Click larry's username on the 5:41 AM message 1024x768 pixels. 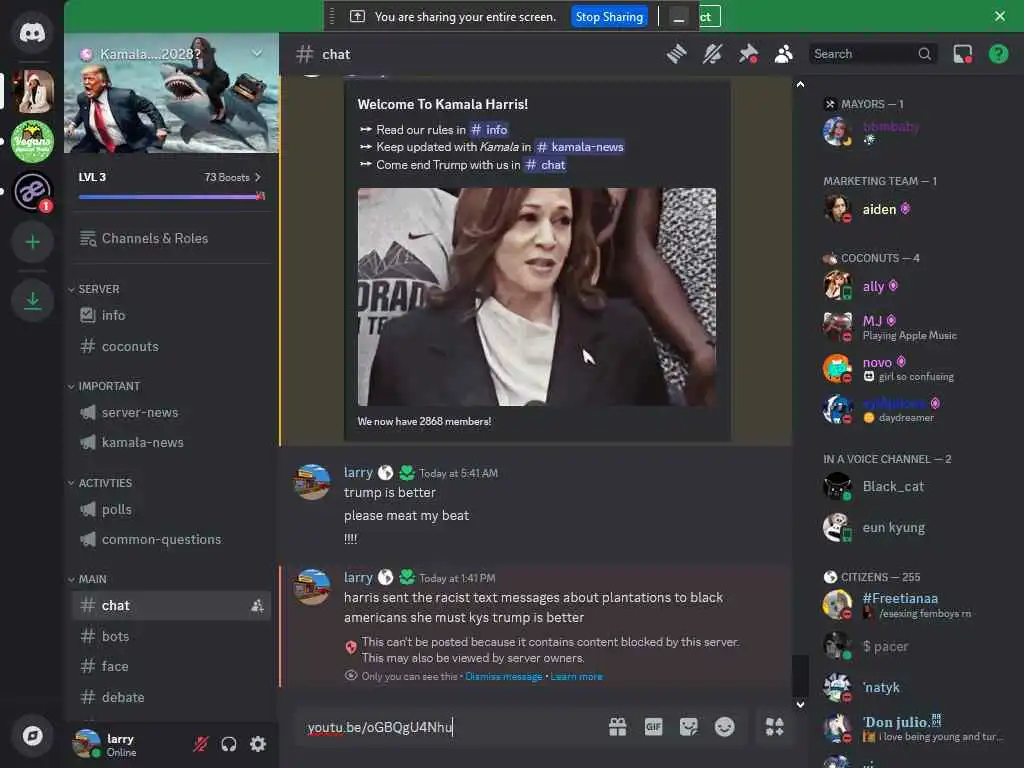[358, 473]
